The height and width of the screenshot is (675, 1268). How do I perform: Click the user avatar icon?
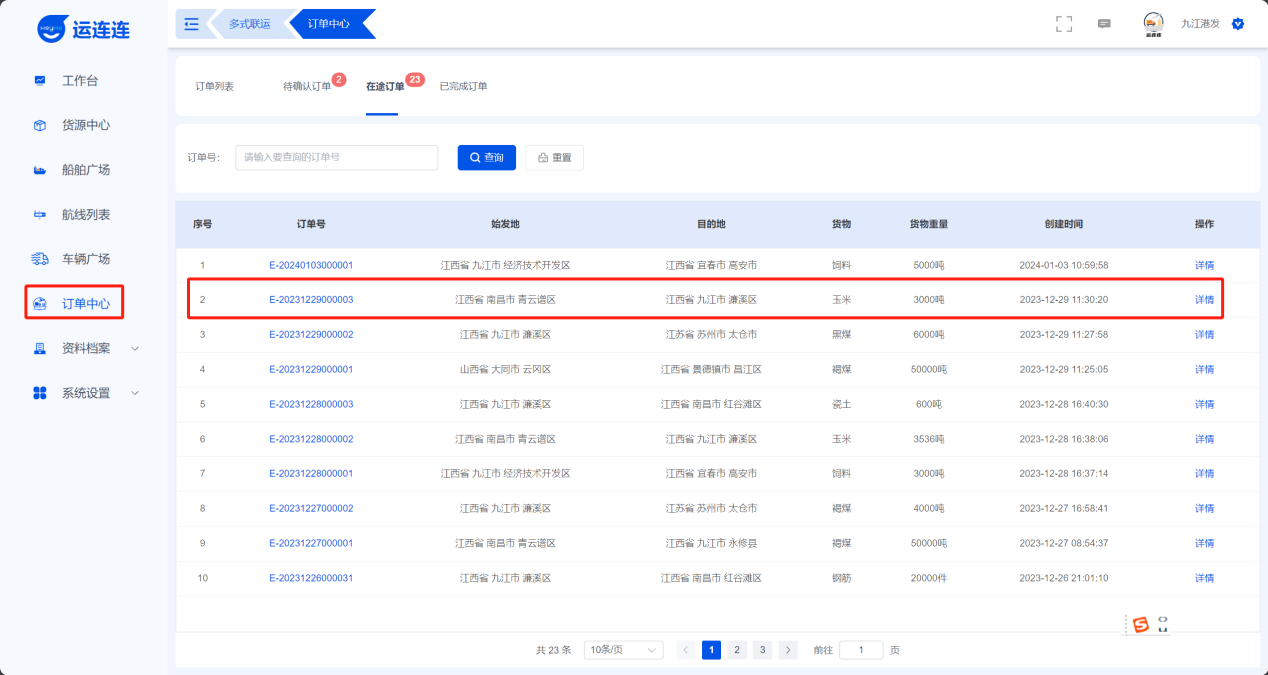coord(1153,24)
